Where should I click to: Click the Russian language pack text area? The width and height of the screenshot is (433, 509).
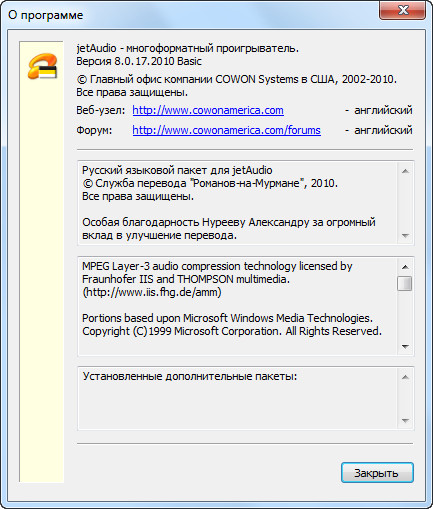coord(237,203)
